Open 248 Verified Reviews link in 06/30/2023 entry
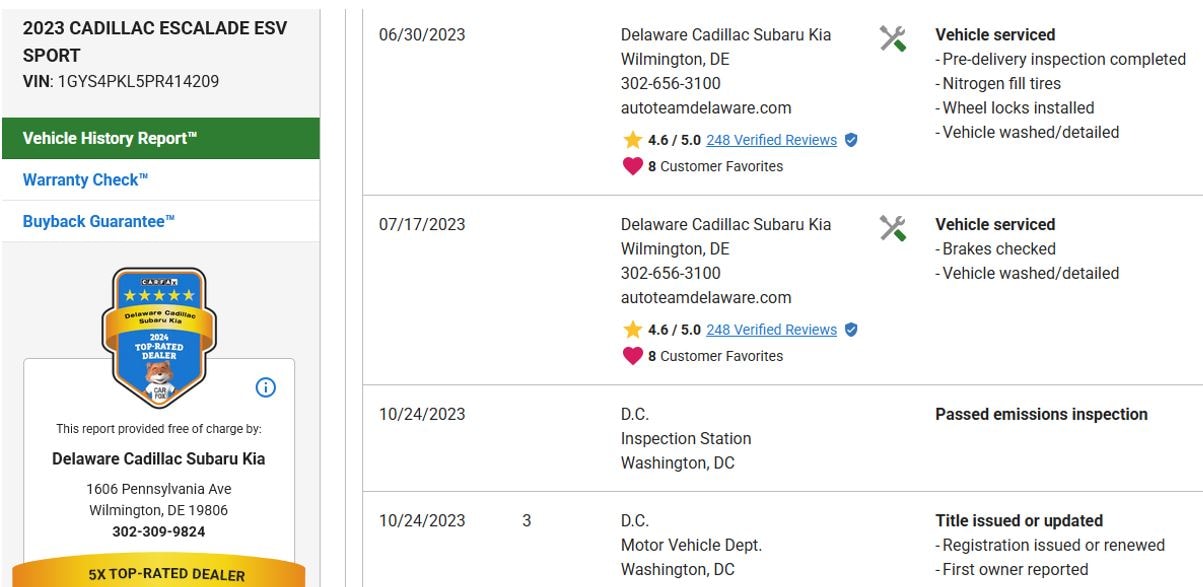 (x=771, y=140)
